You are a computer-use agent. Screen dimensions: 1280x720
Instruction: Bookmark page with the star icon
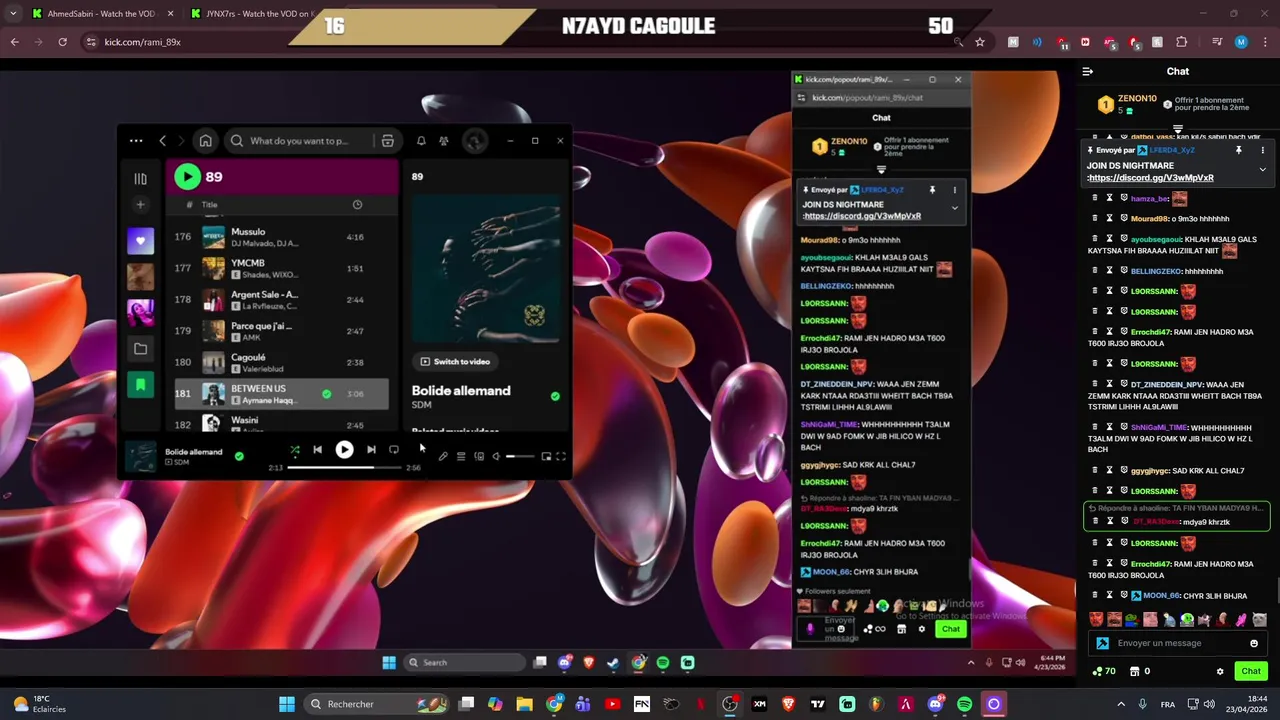980,42
